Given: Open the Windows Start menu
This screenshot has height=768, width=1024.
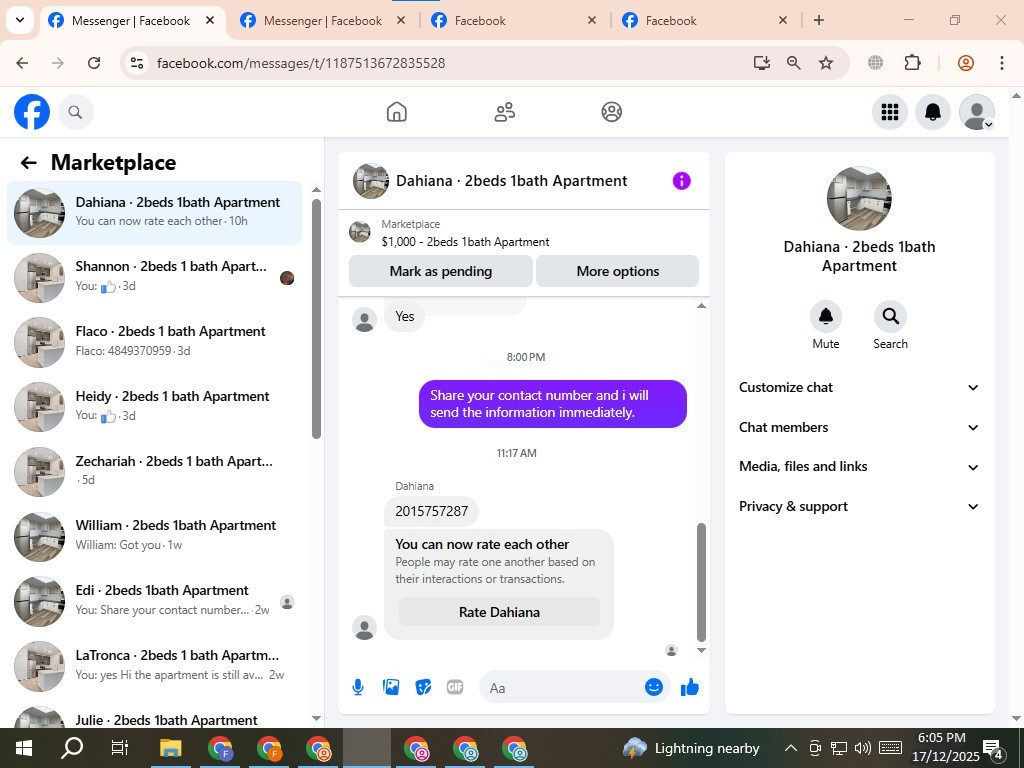Looking at the screenshot, I should 24,748.
